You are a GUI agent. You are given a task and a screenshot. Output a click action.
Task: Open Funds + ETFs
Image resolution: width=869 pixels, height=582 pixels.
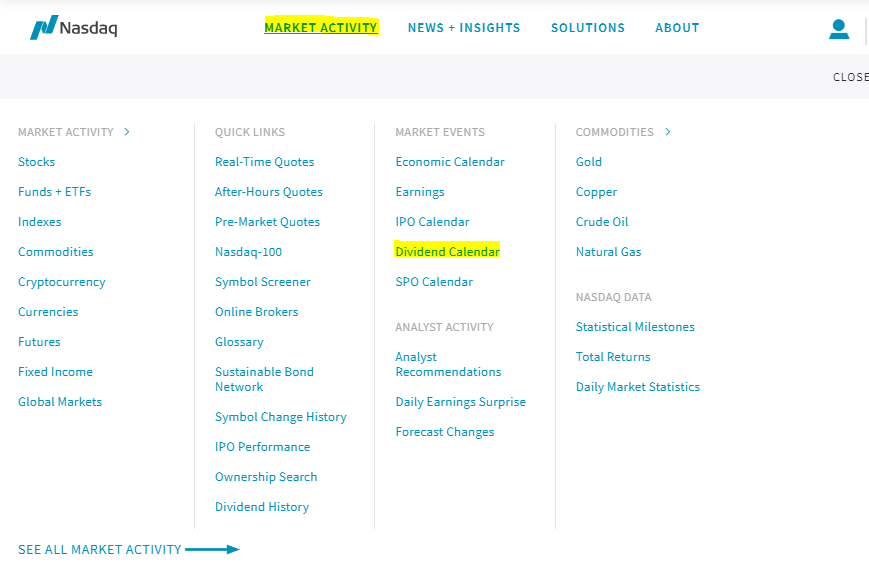coord(54,192)
